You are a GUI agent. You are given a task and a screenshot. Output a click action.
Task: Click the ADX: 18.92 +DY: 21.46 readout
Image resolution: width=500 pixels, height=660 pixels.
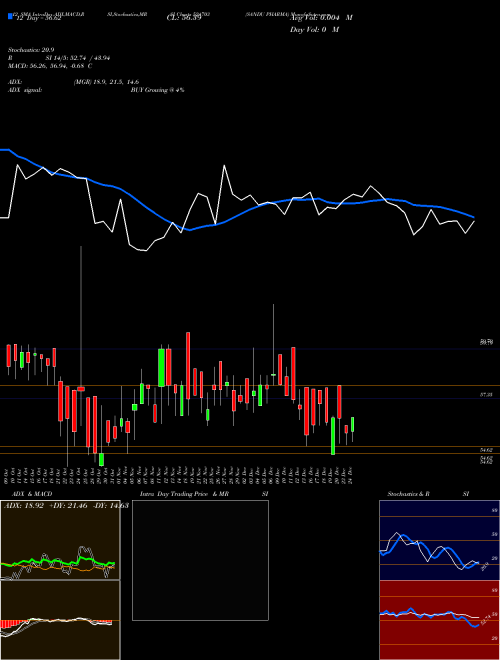[x=66, y=506]
